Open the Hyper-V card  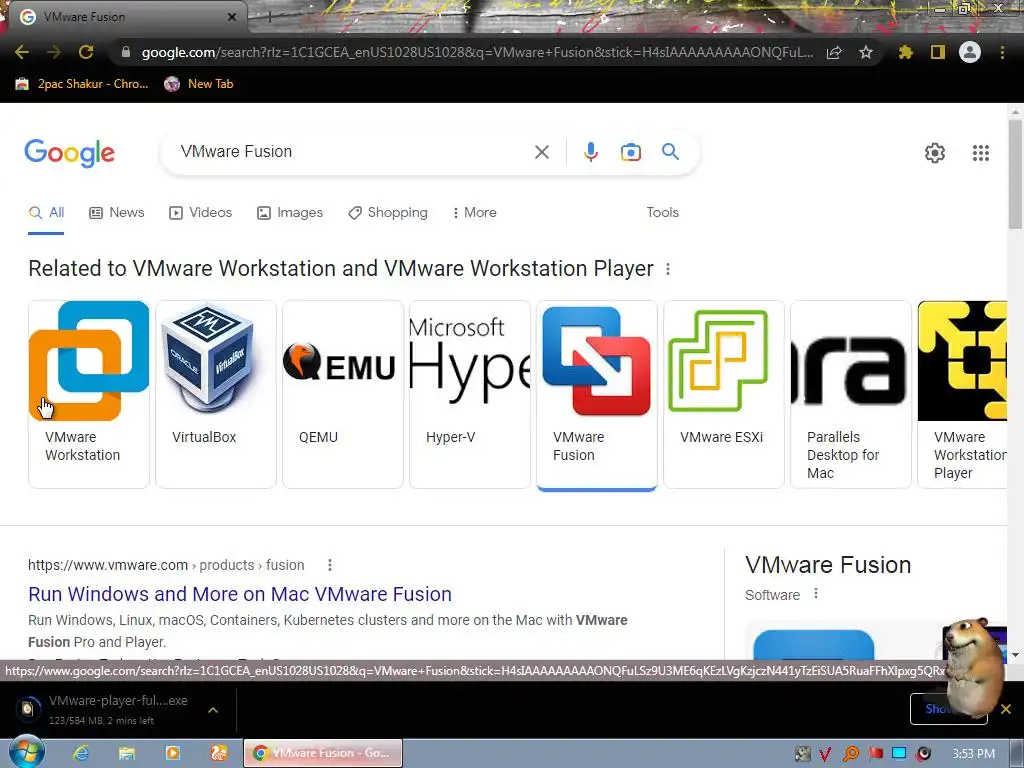coord(470,394)
